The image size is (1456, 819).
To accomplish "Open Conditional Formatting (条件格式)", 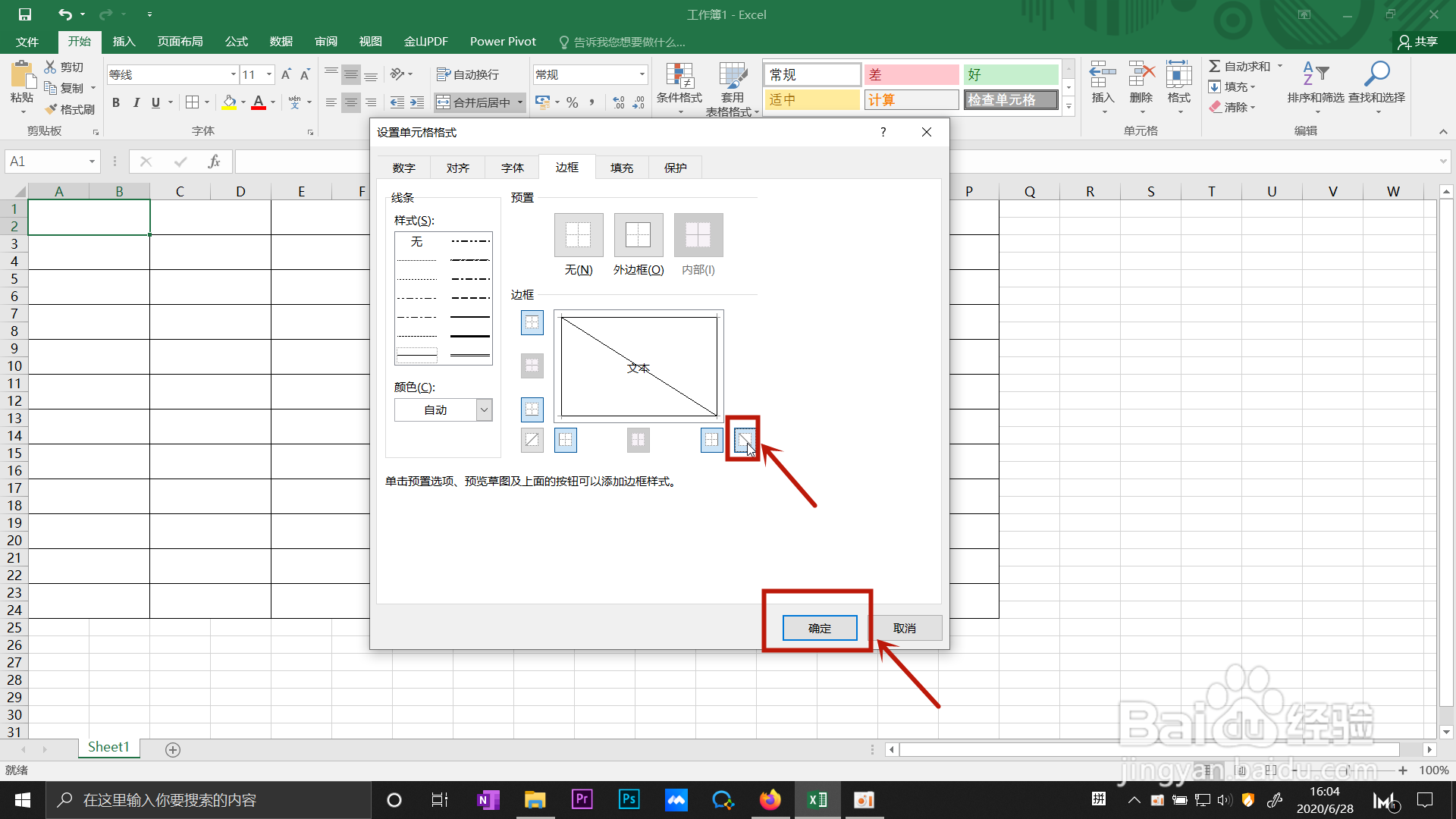I will pyautogui.click(x=679, y=87).
